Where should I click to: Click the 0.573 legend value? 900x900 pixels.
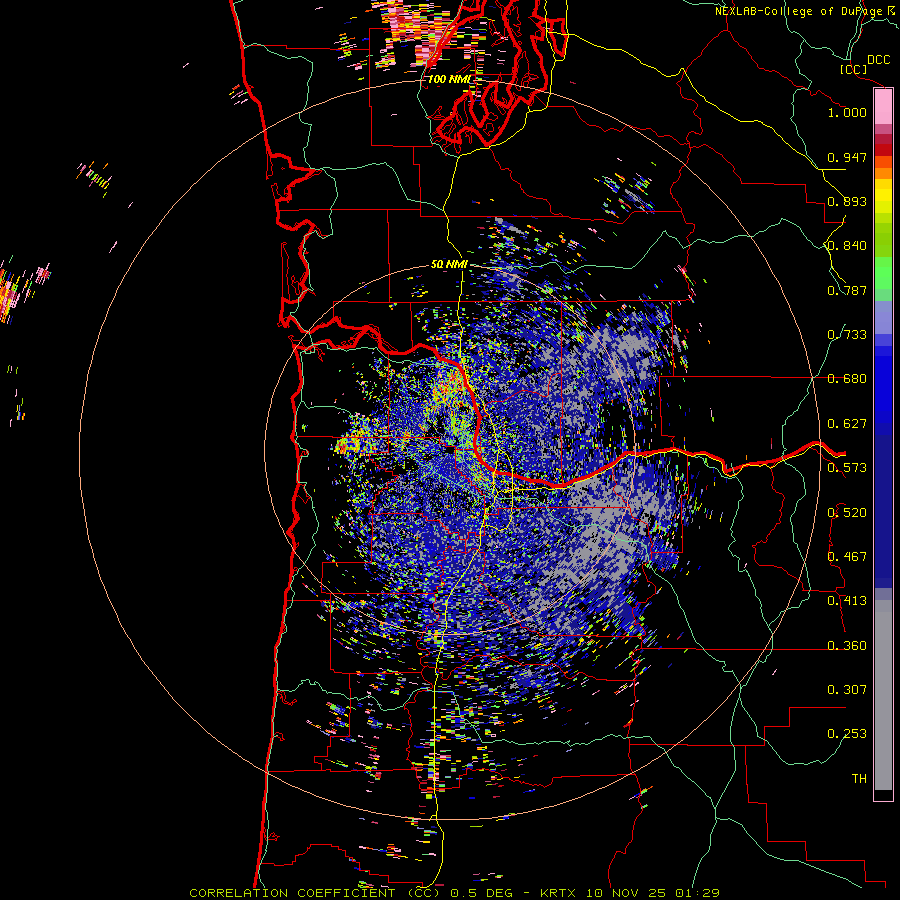click(x=847, y=468)
